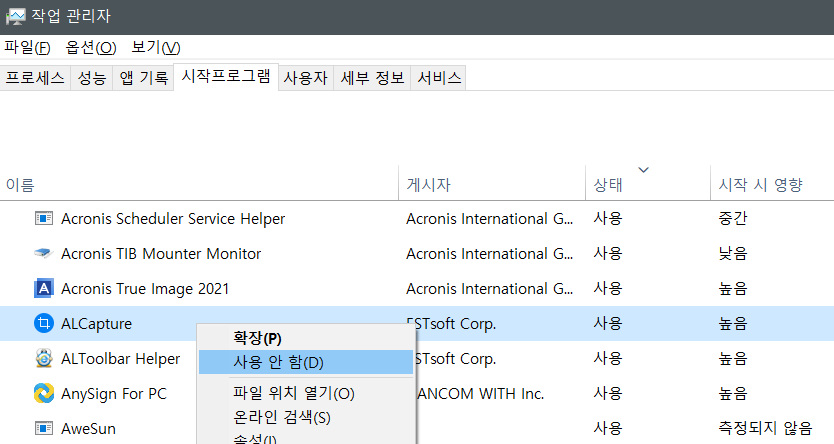834x444 pixels.
Task: Select the ALCapture name
Action: click(x=96, y=324)
